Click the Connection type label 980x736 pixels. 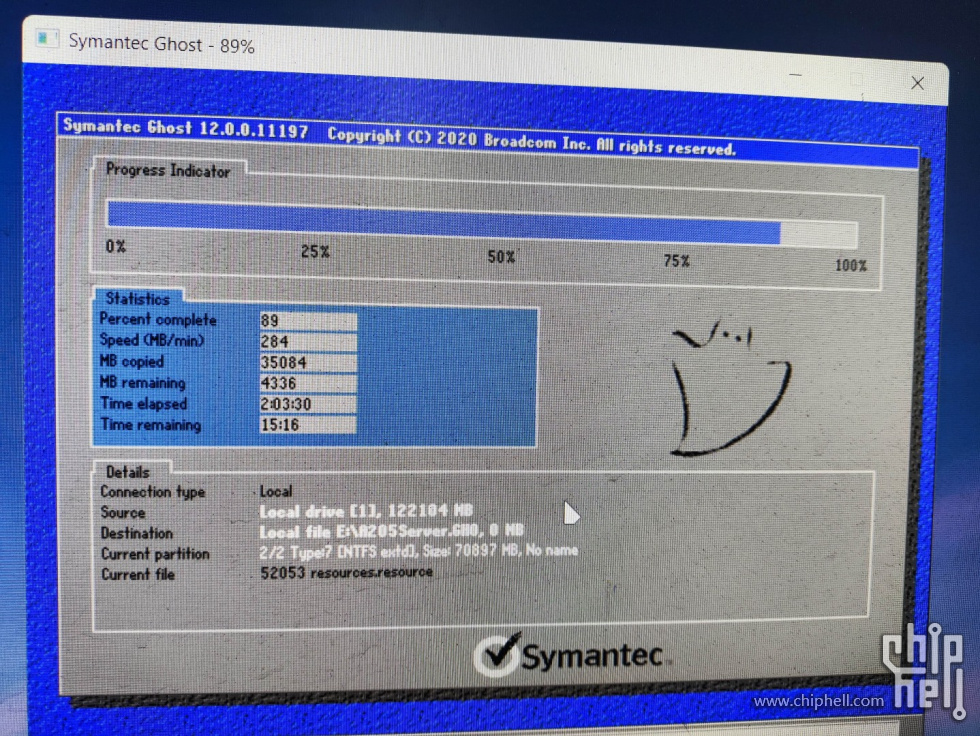(x=153, y=492)
